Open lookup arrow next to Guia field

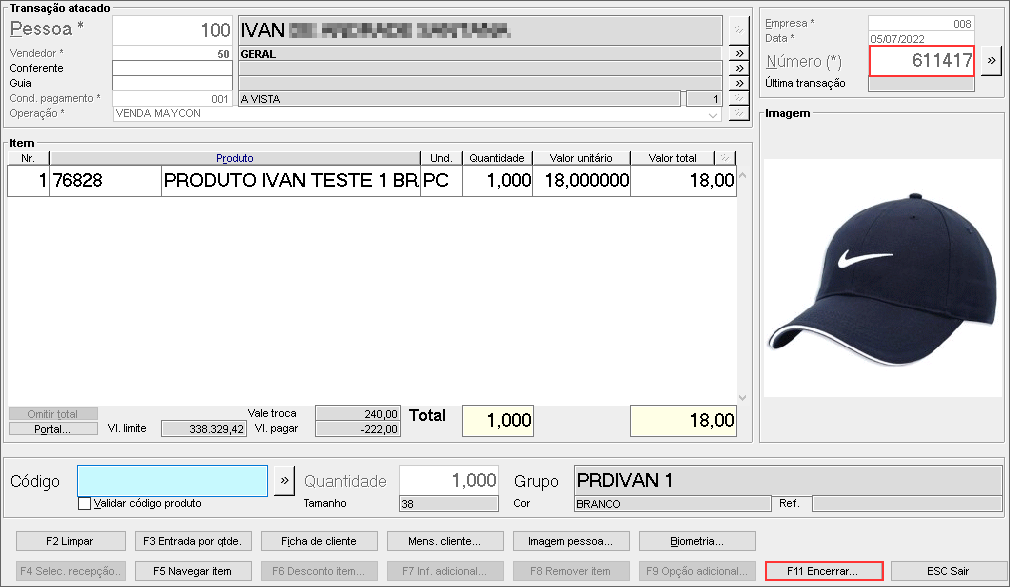coord(739,83)
